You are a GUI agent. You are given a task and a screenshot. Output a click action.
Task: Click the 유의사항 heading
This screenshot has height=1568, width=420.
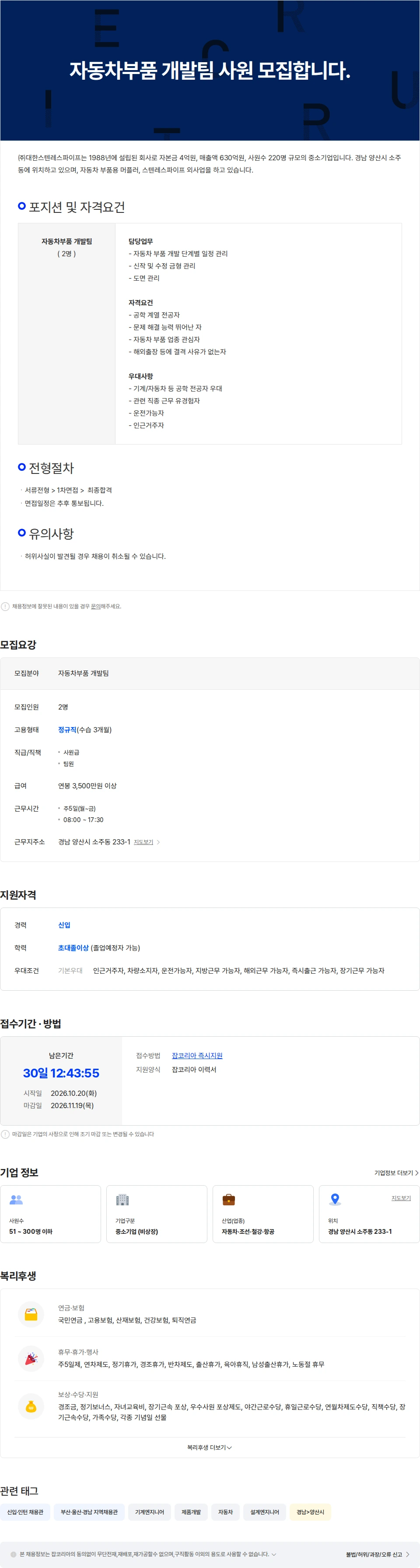(51, 534)
